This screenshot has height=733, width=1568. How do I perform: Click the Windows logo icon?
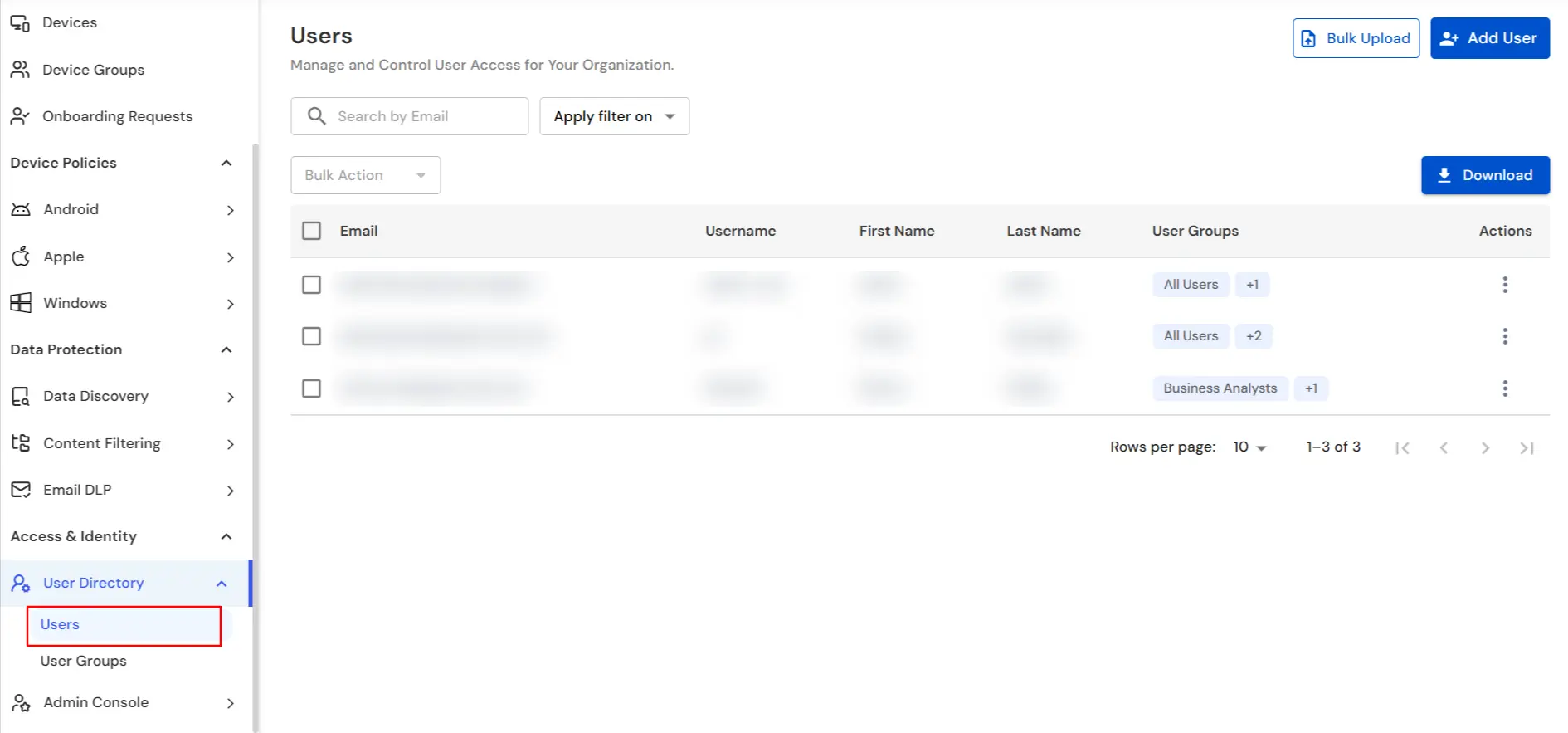21,303
